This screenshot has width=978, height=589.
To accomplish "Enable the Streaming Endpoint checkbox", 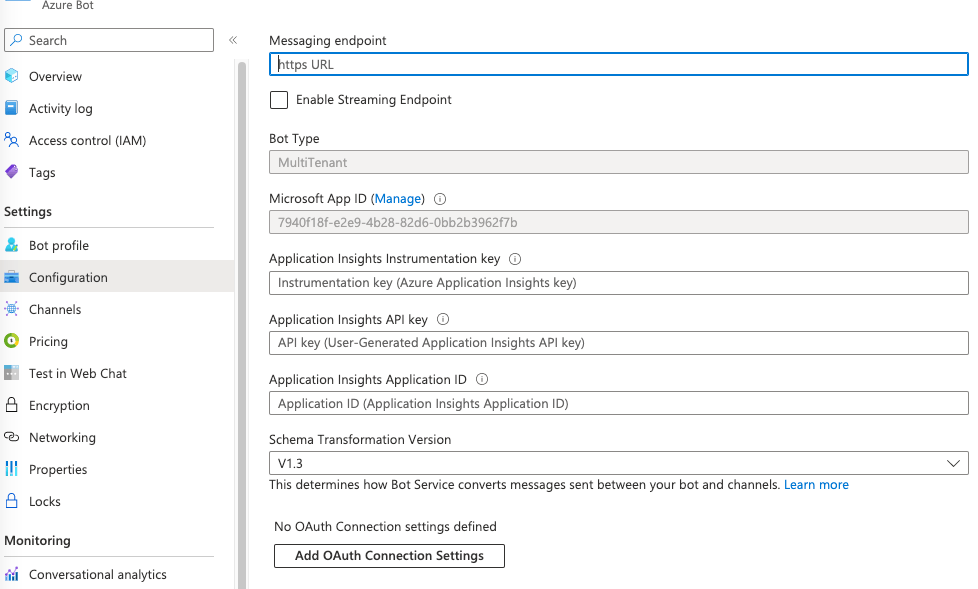I will tap(279, 100).
